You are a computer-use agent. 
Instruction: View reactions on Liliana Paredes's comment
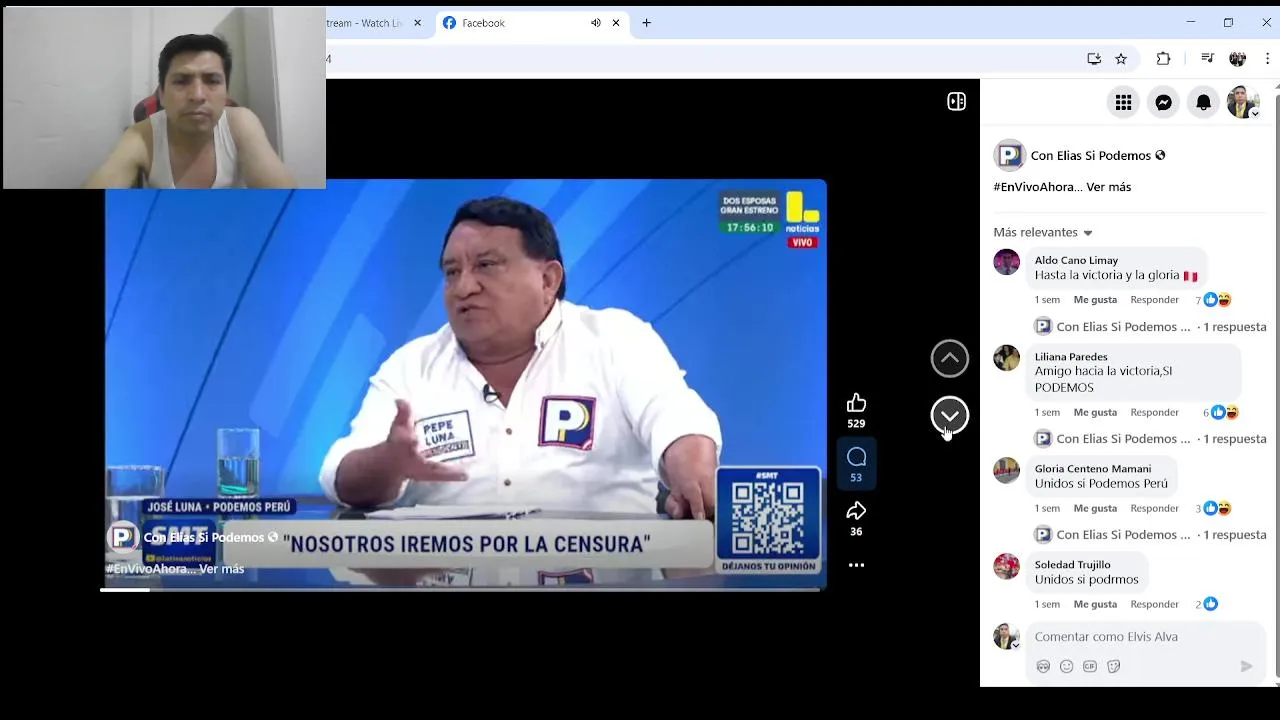[x=1221, y=412]
